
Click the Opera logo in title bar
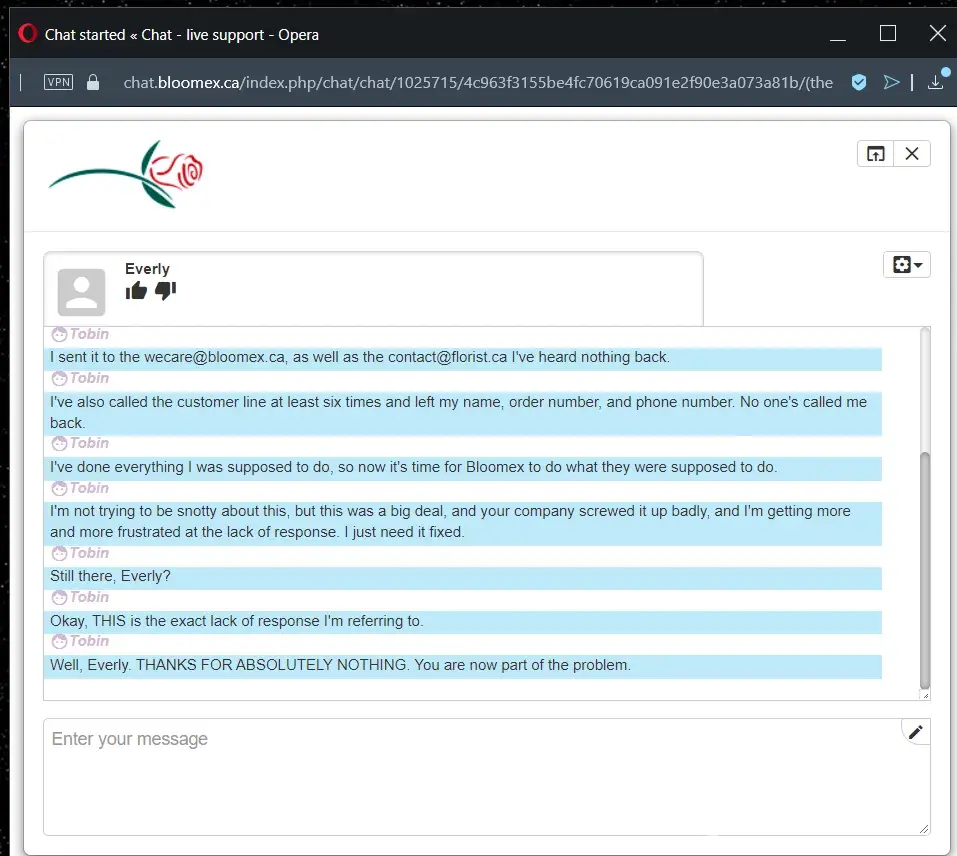click(28, 34)
